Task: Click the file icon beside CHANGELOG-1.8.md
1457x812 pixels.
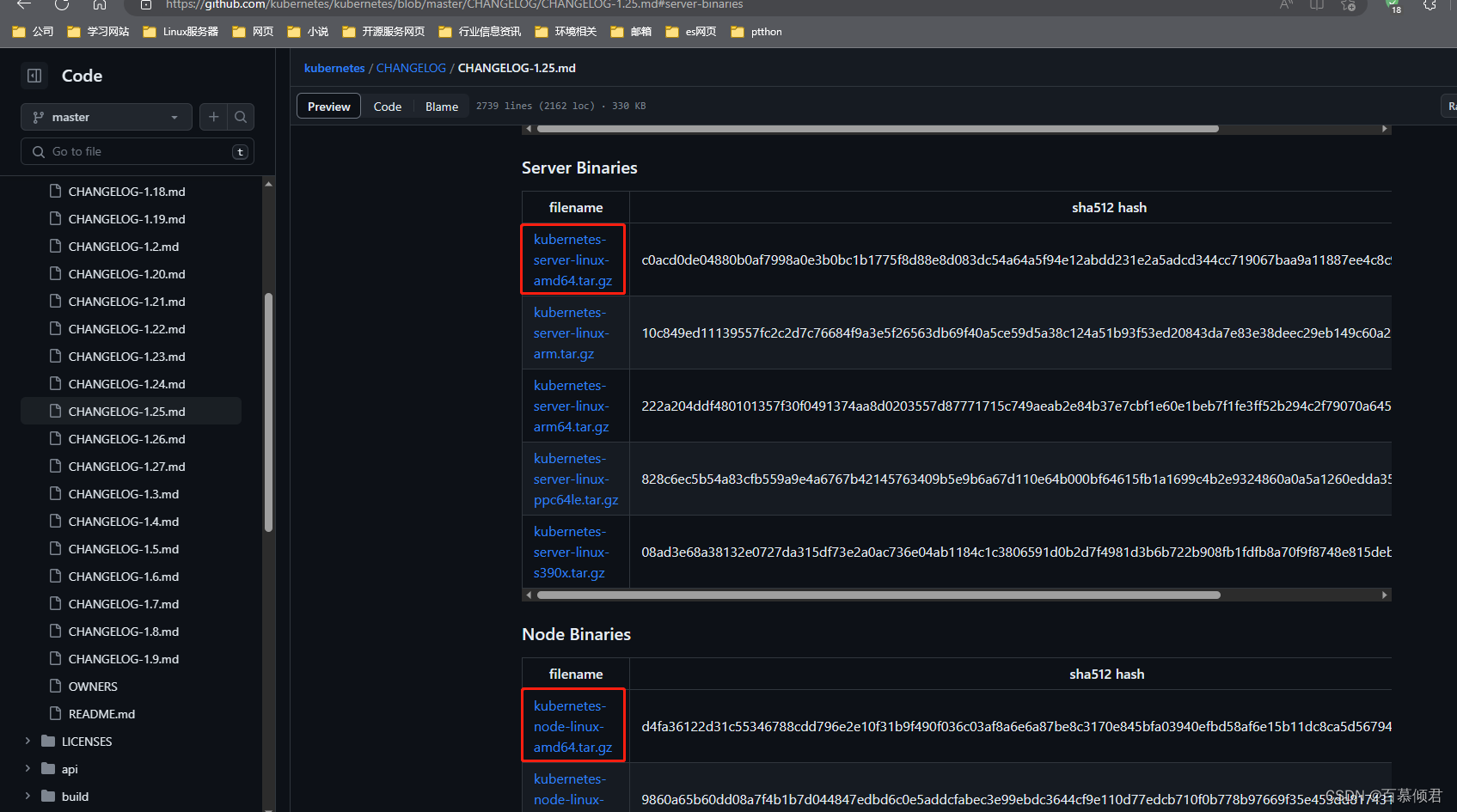Action: [x=56, y=631]
